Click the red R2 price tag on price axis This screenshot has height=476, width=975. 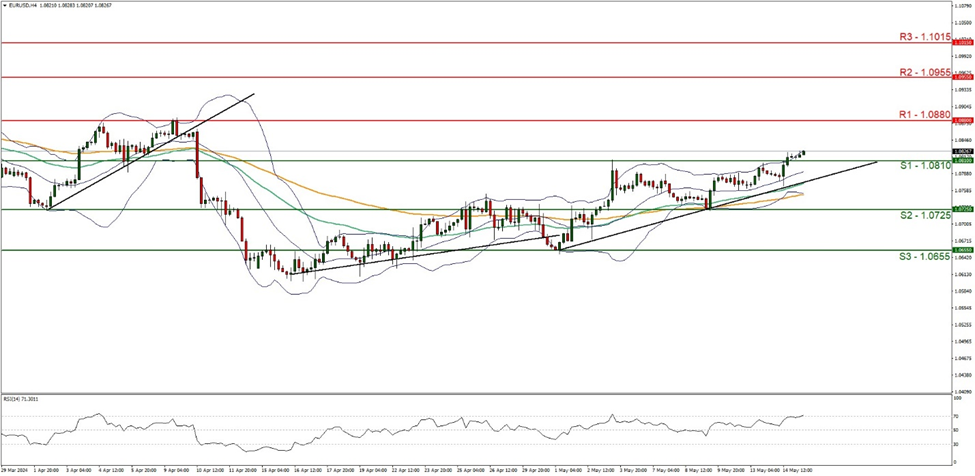pos(962,77)
